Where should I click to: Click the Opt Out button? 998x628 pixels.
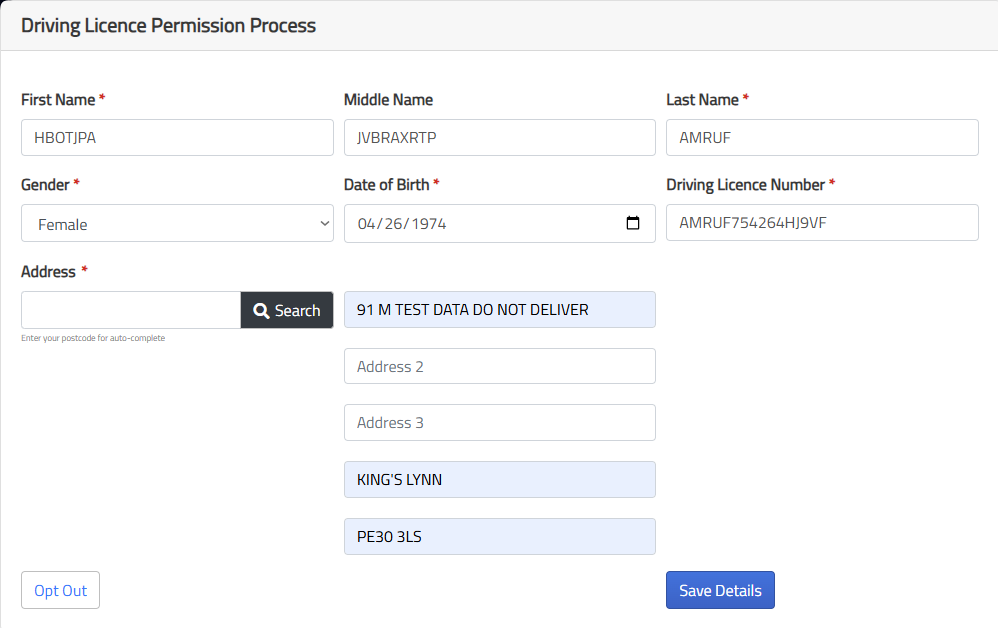(x=60, y=590)
